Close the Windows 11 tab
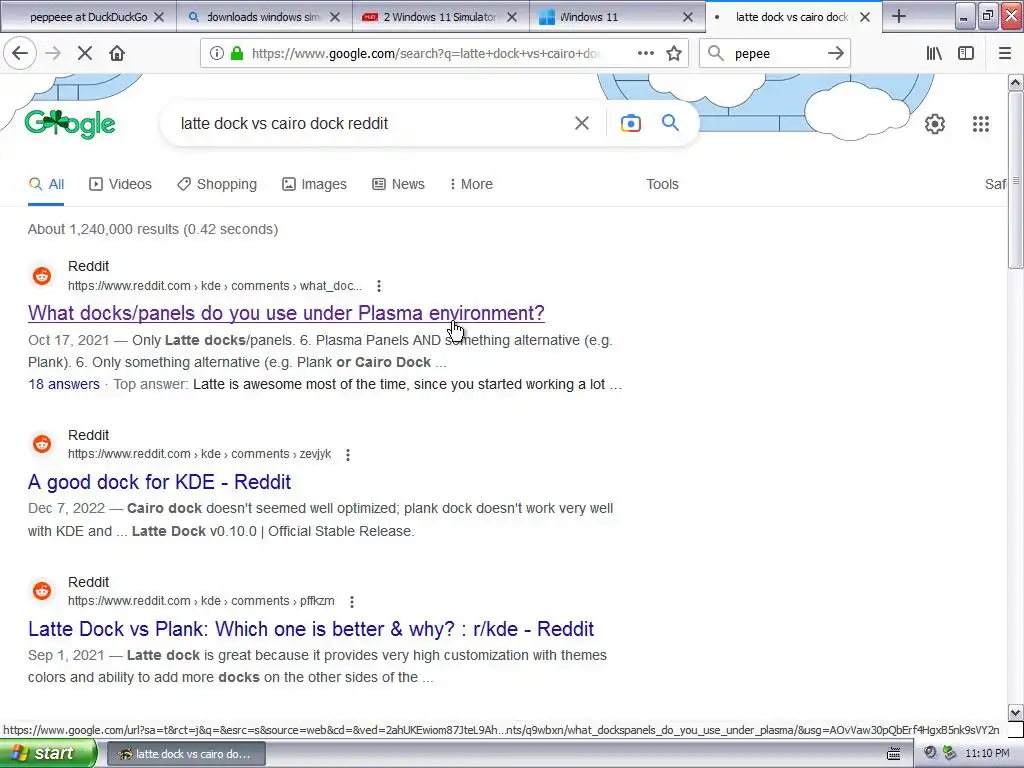The image size is (1024, 768). click(688, 17)
